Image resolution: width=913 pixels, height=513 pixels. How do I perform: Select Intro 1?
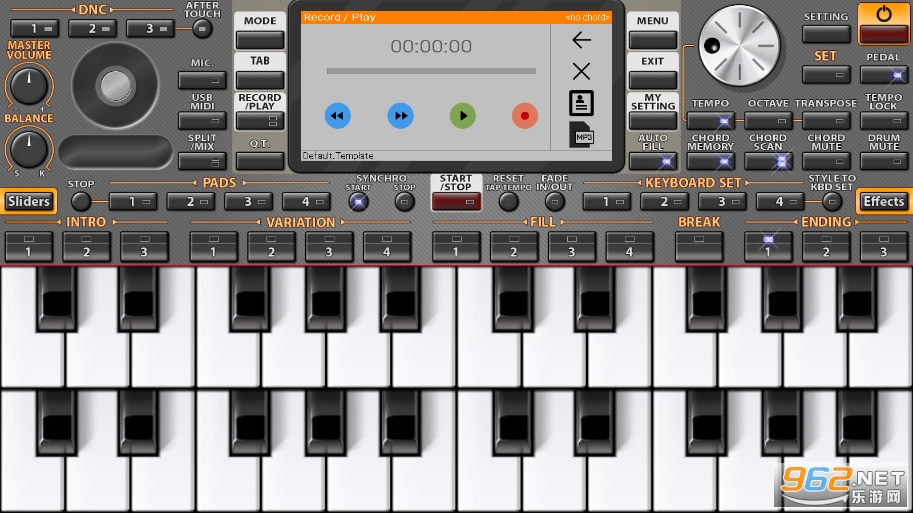point(29,246)
